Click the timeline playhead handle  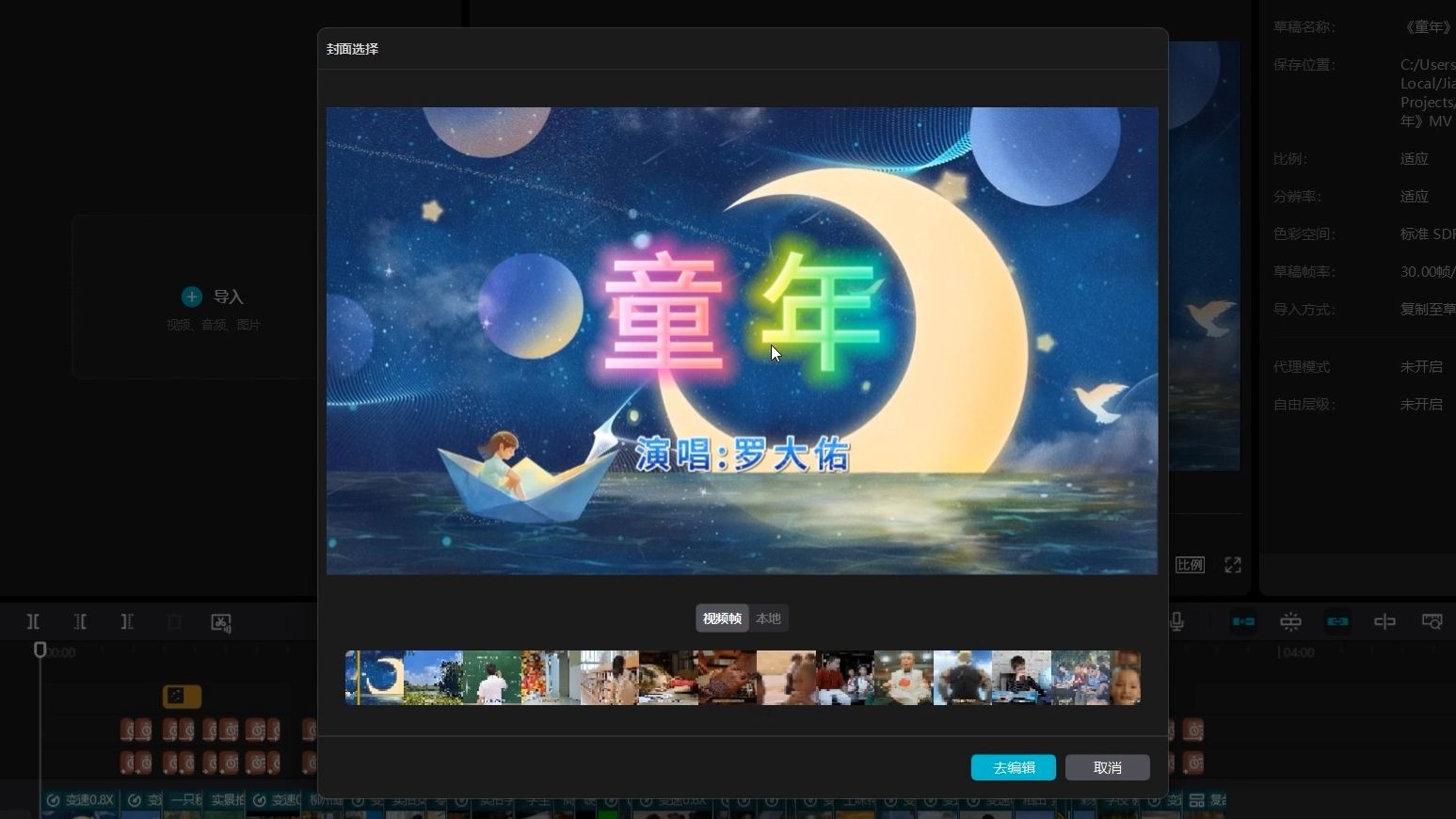40,650
